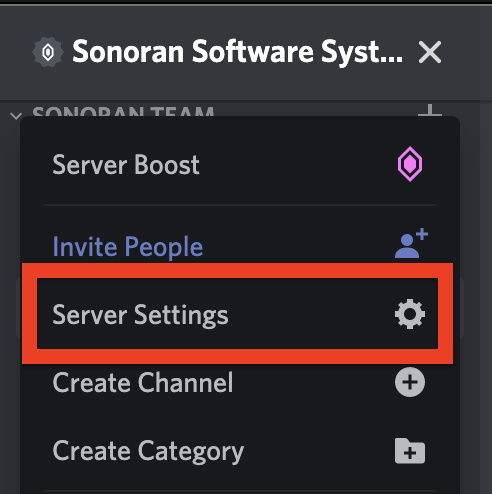Click the Create Channel circled plus icon
Screen dimensions: 492x494
click(x=410, y=382)
